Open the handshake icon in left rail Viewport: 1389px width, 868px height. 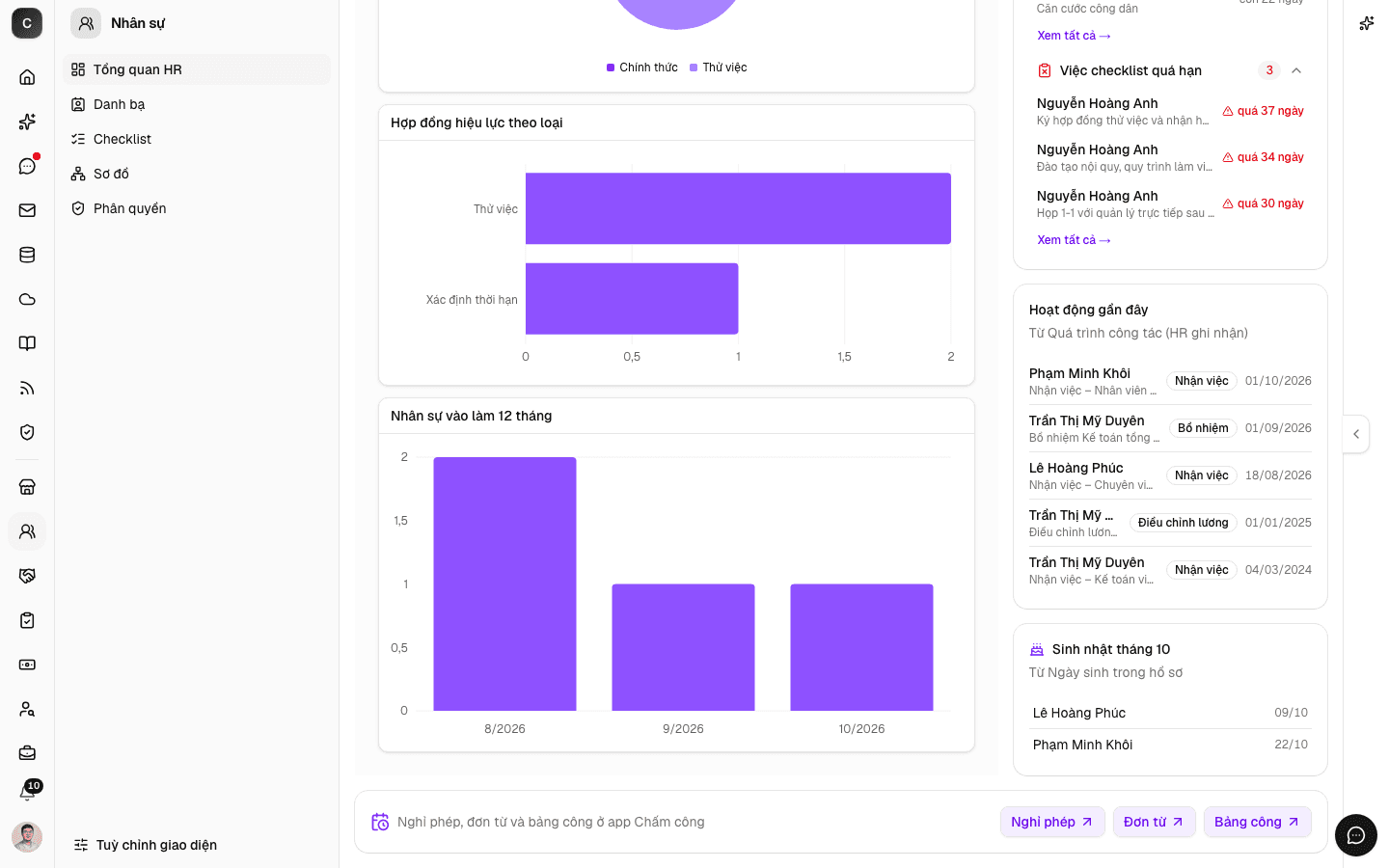pos(27,576)
